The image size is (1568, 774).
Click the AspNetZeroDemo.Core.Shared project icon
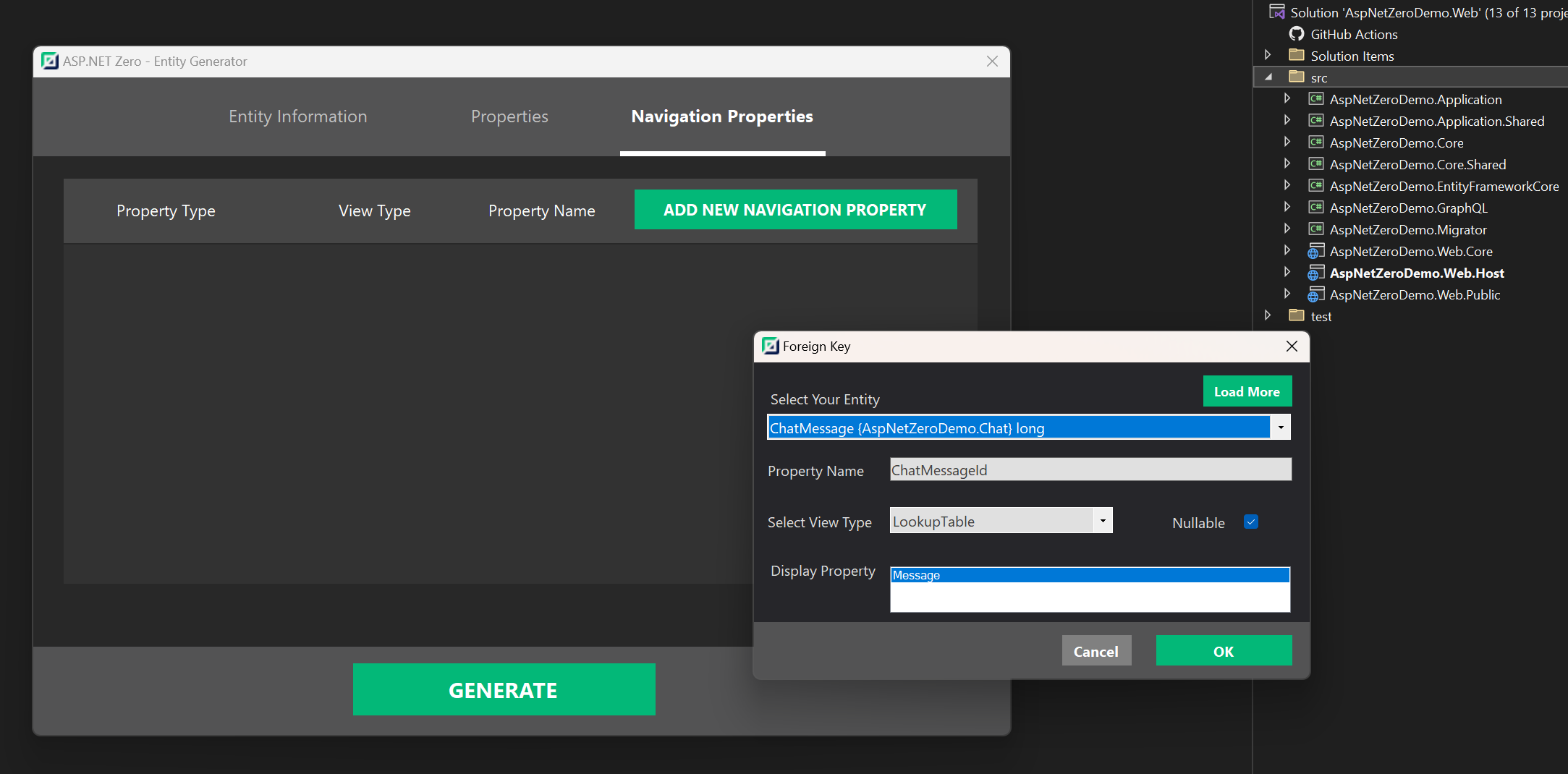[x=1316, y=164]
